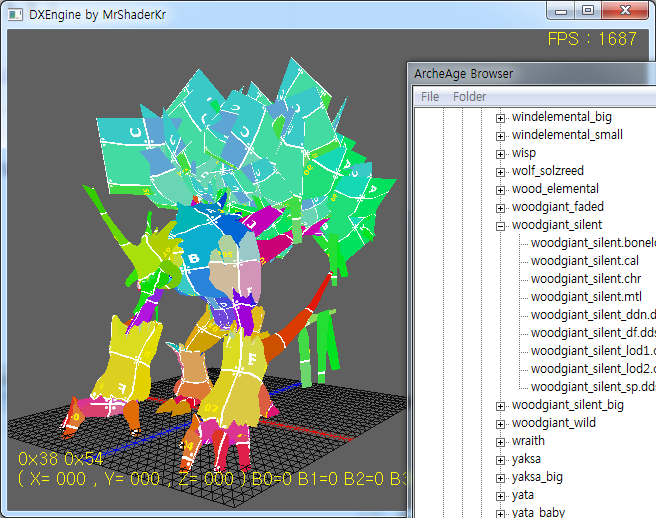Select the woodgiant_faded tree item
This screenshot has height=518, width=656.
pyautogui.click(x=557, y=207)
